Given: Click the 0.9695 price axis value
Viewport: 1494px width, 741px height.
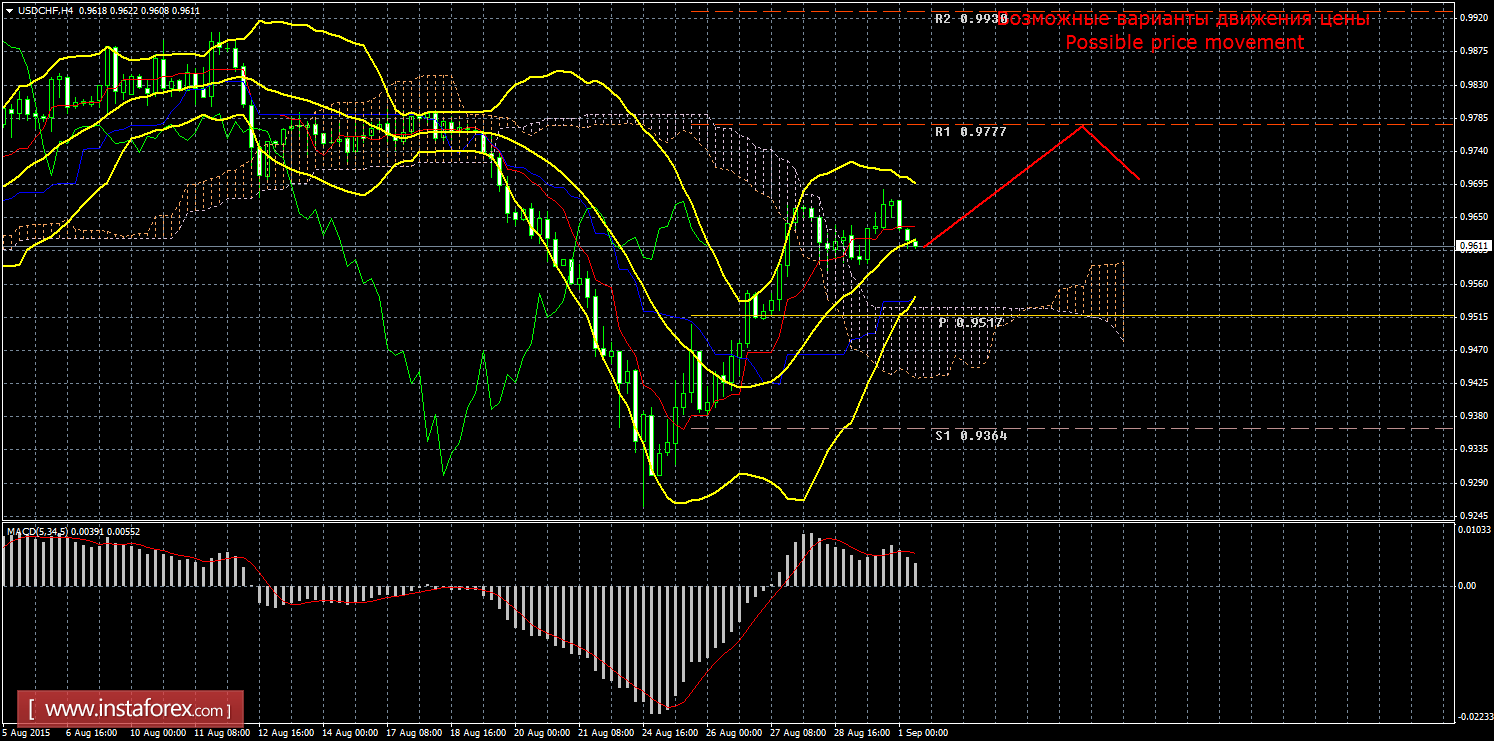Looking at the screenshot, I should [x=1473, y=183].
